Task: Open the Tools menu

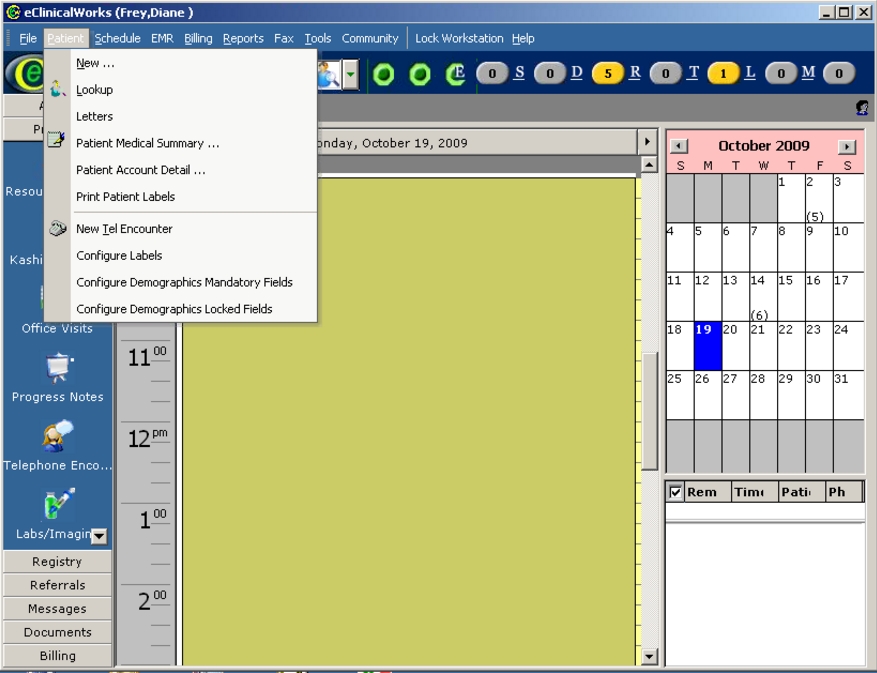Action: 318,39
